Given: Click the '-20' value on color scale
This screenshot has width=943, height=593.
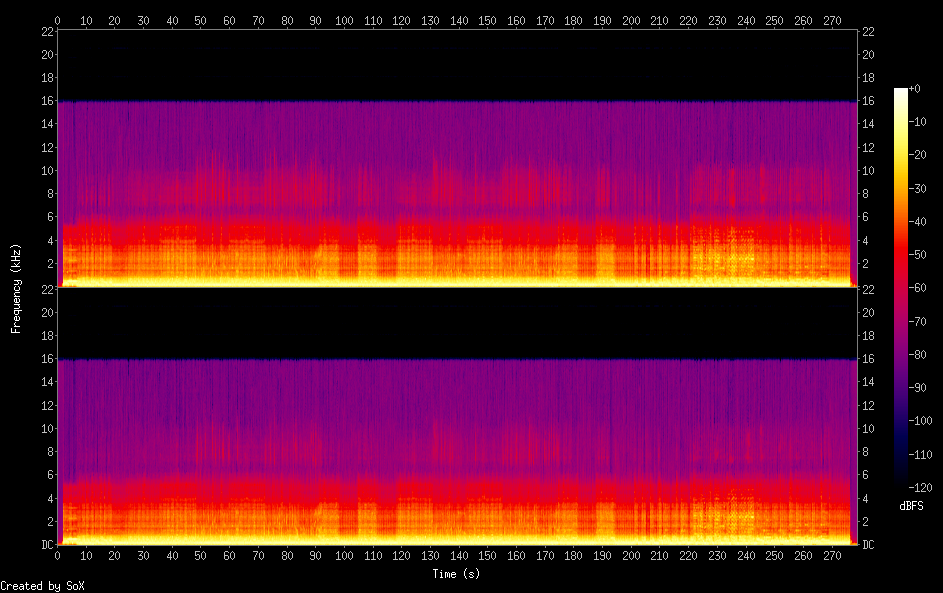Looking at the screenshot, I should point(917,155).
